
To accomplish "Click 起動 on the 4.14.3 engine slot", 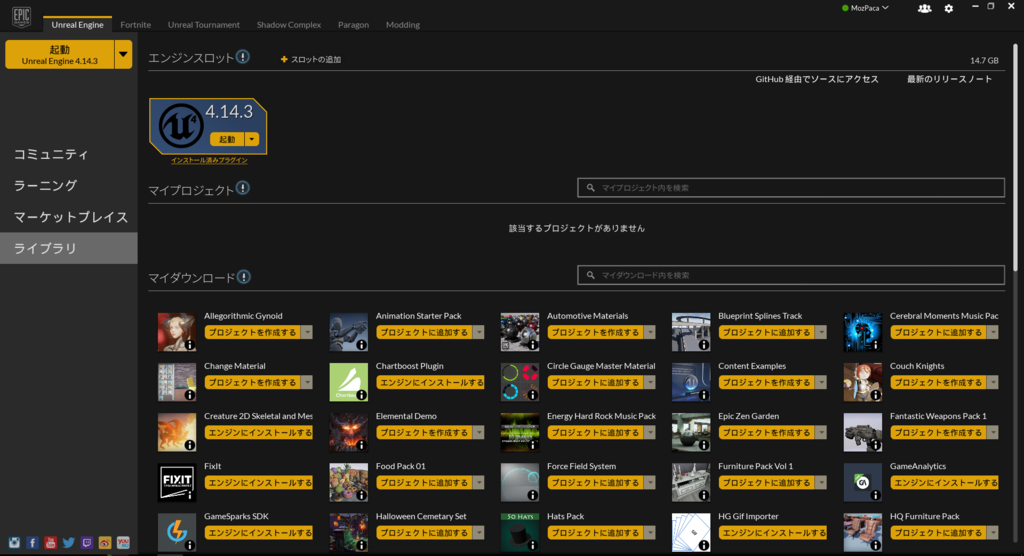I will (227, 139).
